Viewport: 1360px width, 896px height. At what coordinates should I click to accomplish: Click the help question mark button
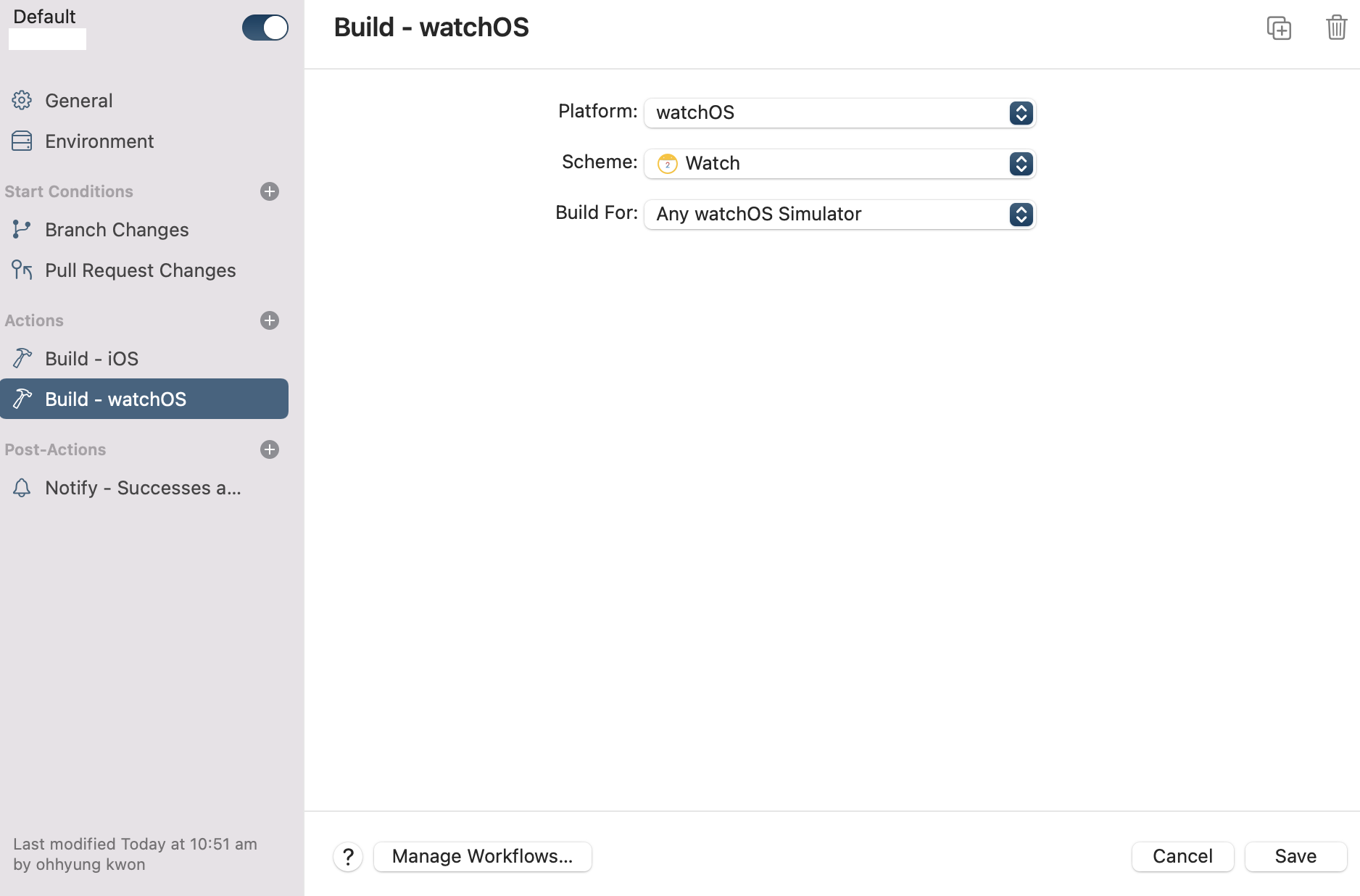click(x=348, y=857)
